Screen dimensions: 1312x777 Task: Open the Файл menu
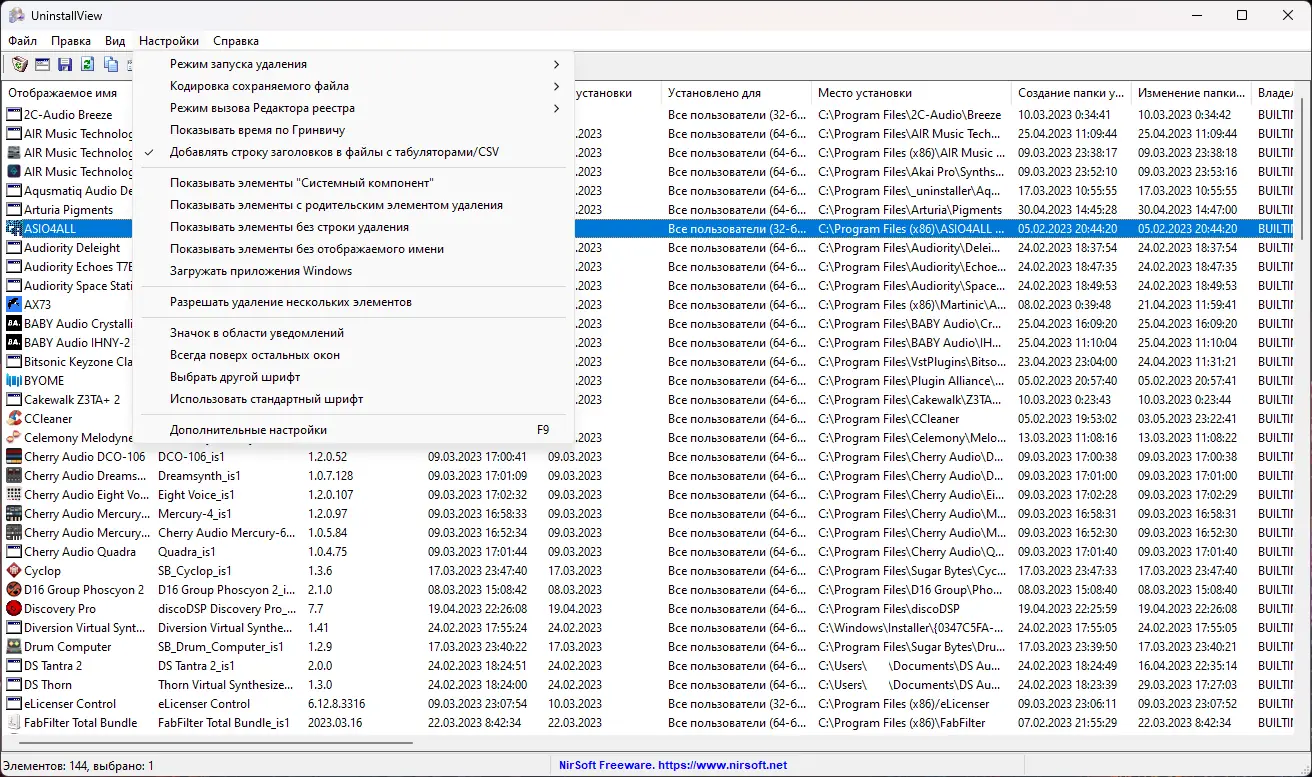tap(22, 41)
